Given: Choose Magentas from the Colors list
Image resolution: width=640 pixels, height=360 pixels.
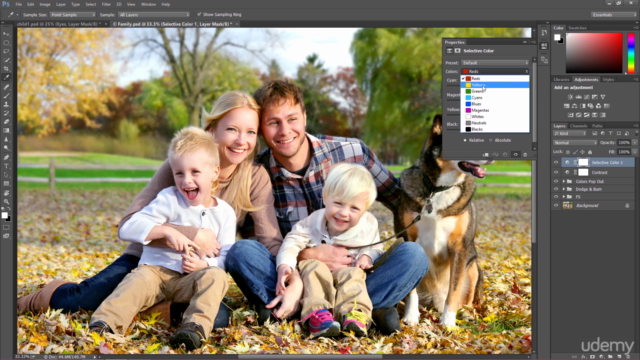Looking at the screenshot, I should pos(495,110).
